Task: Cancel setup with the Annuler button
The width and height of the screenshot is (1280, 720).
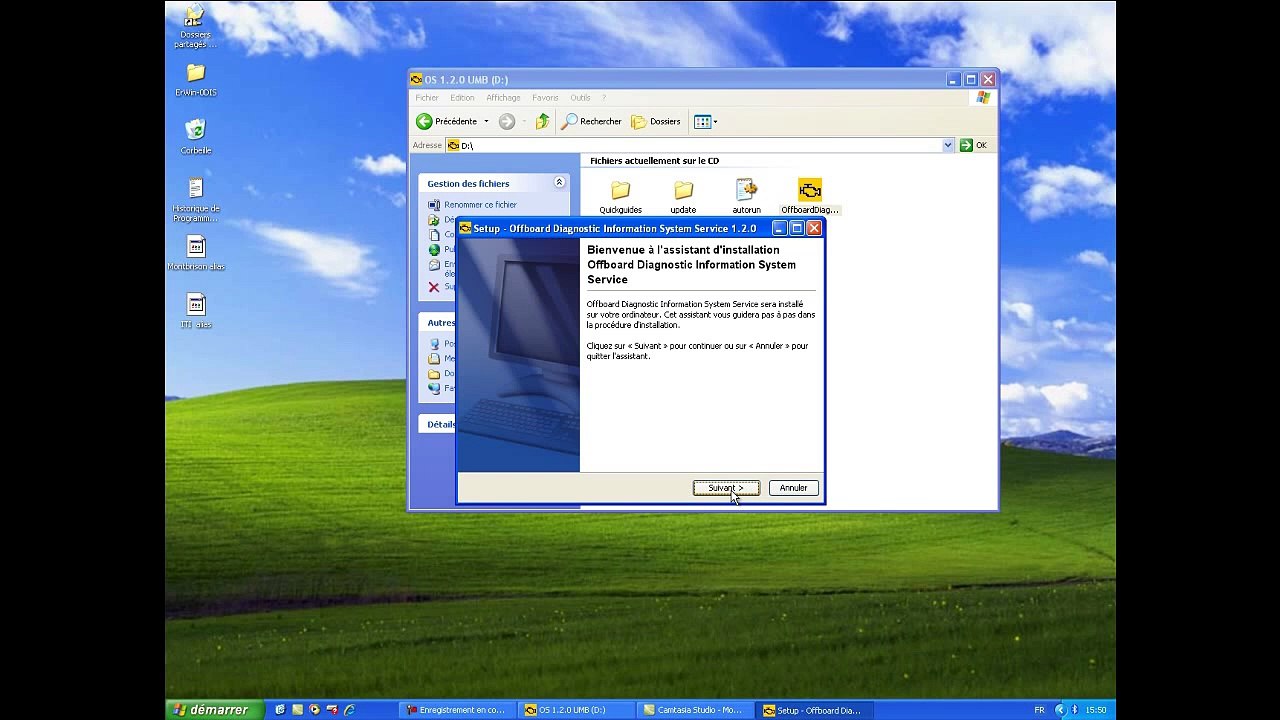Action: (794, 488)
